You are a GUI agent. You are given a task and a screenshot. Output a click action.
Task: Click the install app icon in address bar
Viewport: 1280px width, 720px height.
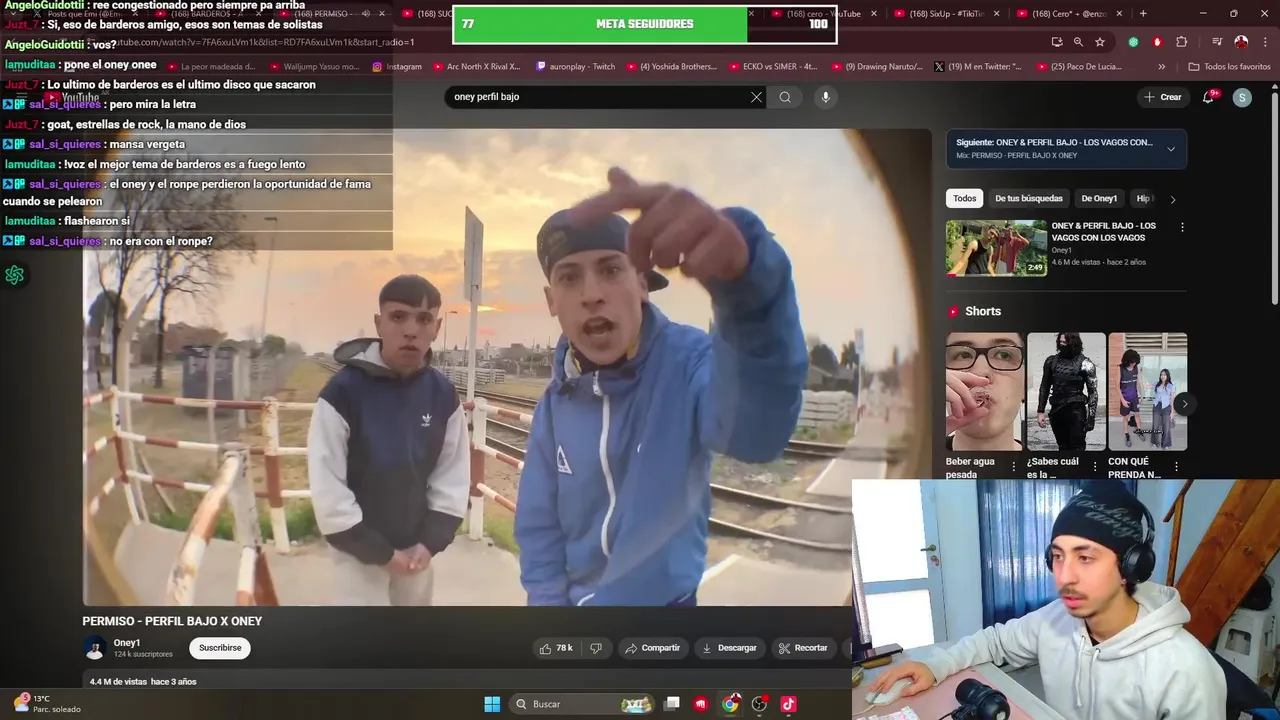point(1057,42)
